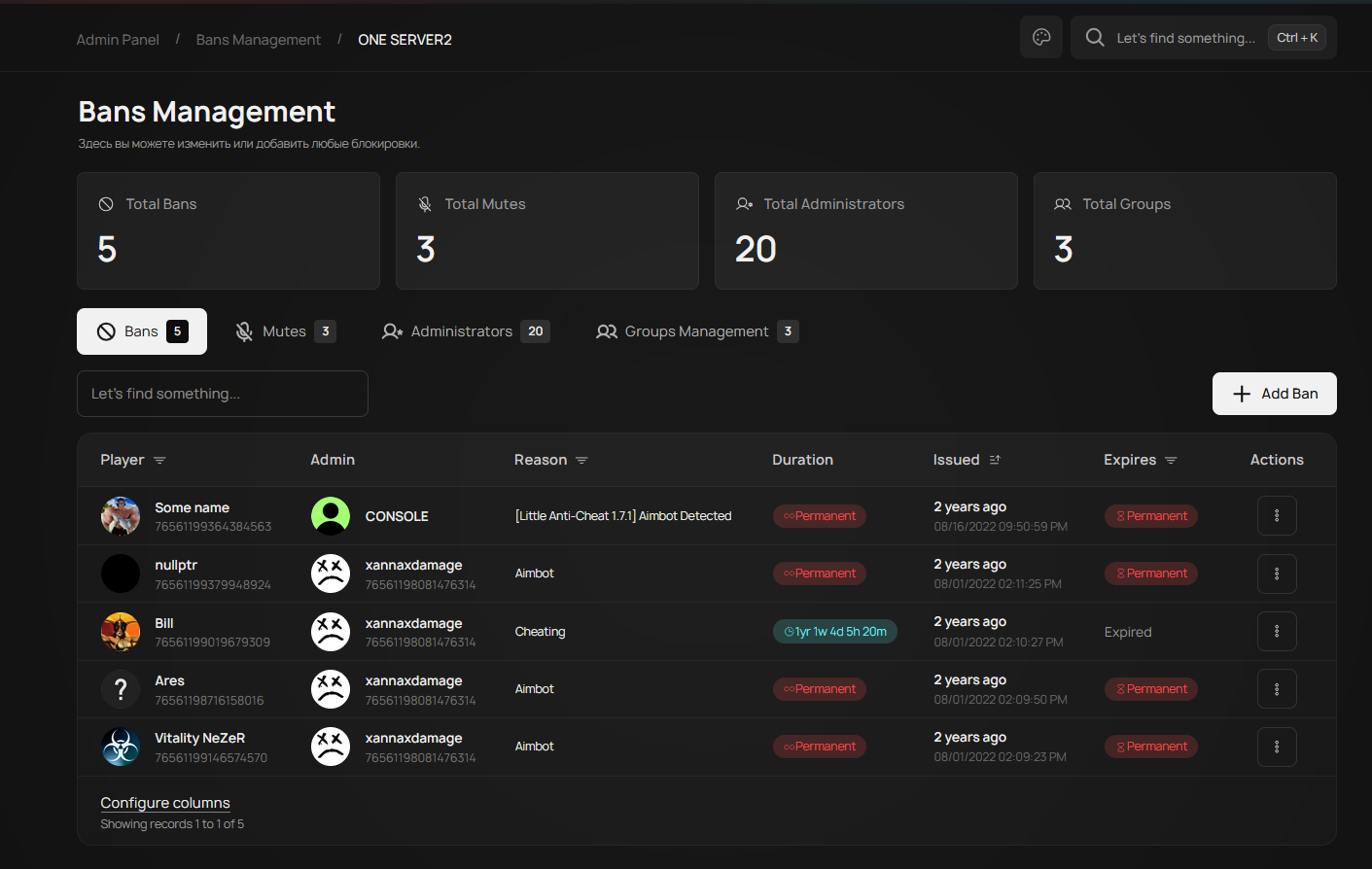1372x869 pixels.
Task: Open the Reason column filter
Action: [582, 460]
